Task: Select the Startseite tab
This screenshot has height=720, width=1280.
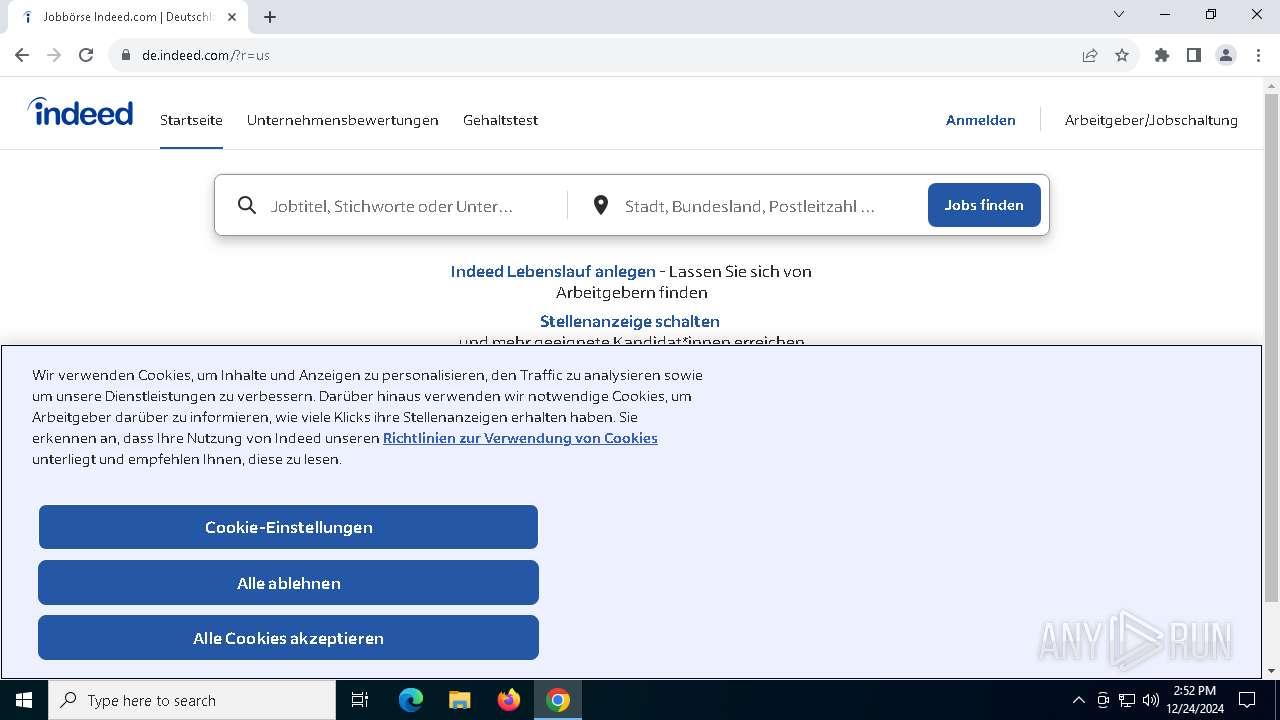Action: click(191, 120)
